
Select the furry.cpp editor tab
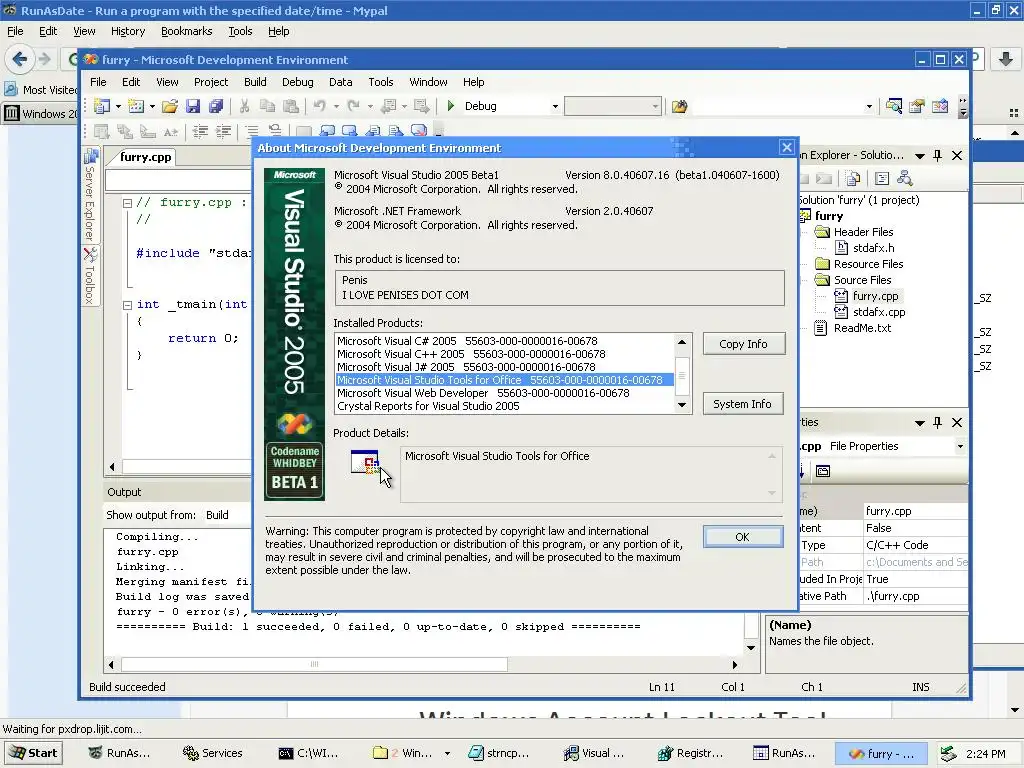(x=145, y=157)
